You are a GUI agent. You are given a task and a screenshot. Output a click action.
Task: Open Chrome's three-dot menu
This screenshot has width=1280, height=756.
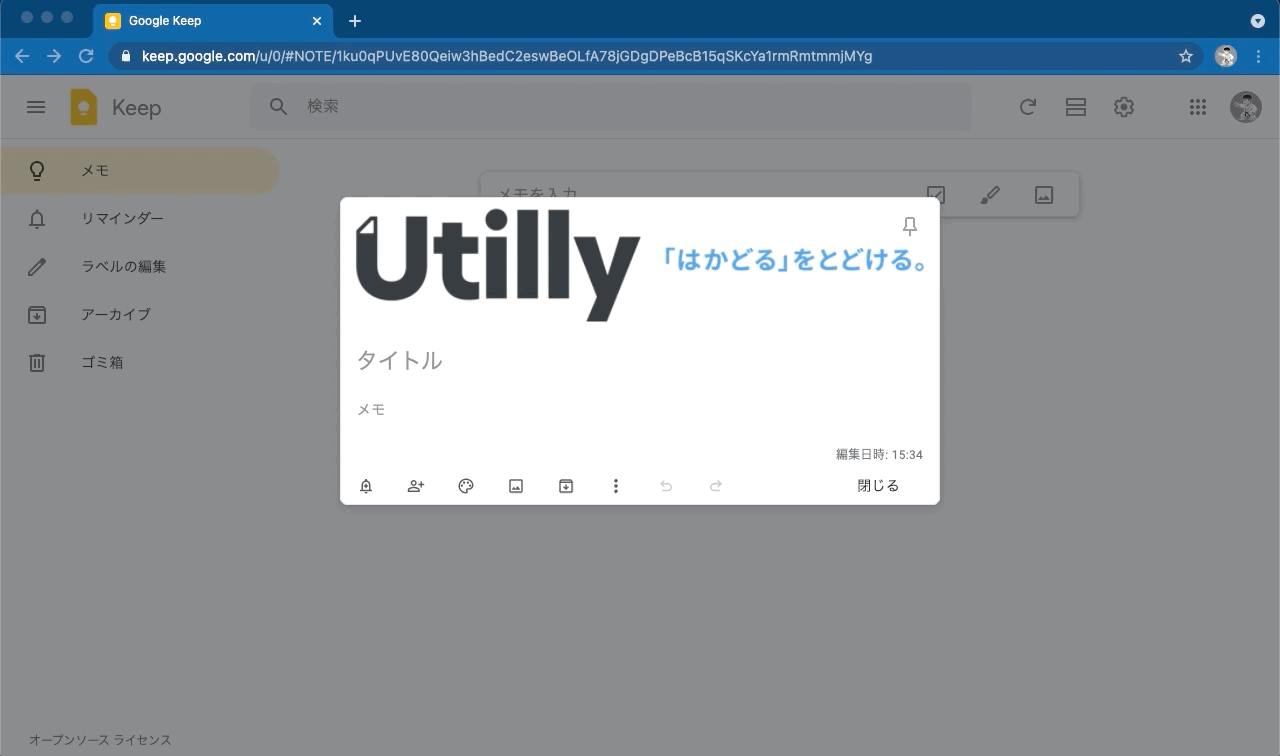pyautogui.click(x=1259, y=56)
